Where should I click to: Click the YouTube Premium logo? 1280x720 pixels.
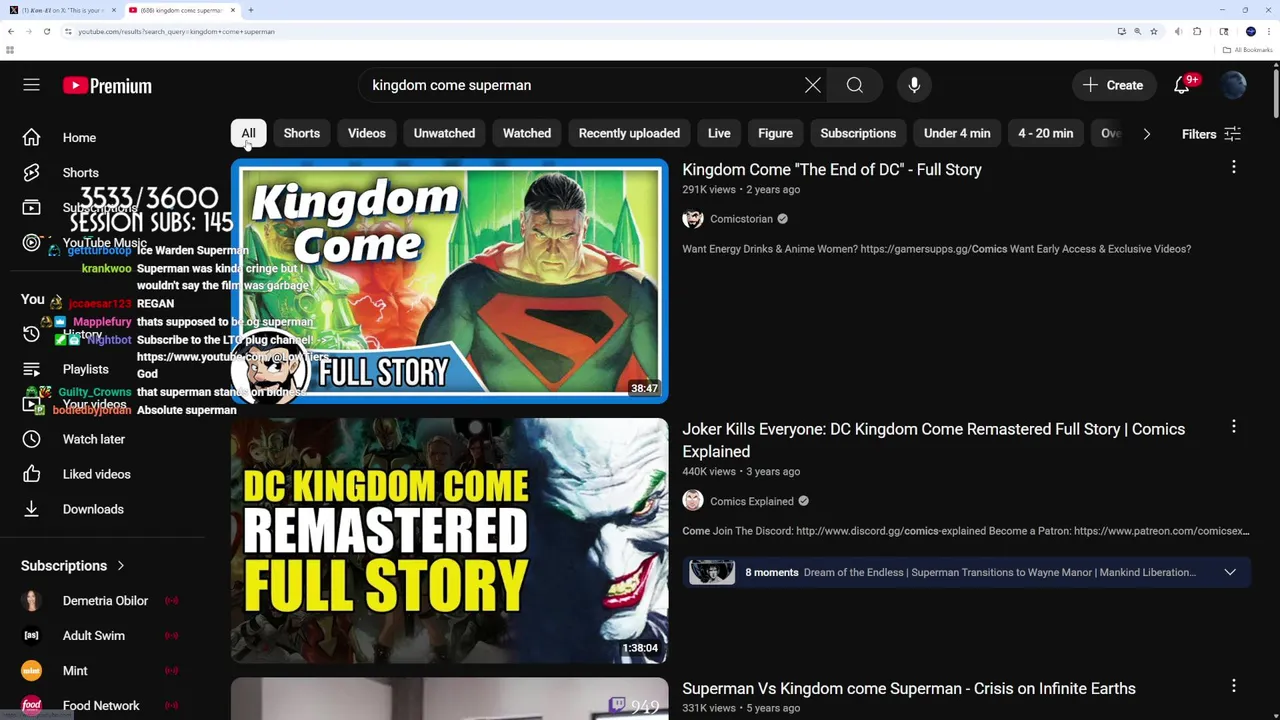[x=107, y=86]
